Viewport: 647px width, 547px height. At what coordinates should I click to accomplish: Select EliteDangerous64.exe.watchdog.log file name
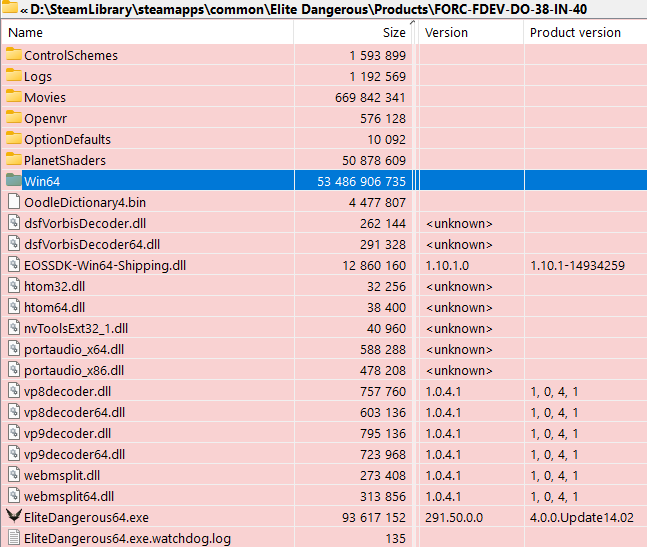[x=128, y=538]
